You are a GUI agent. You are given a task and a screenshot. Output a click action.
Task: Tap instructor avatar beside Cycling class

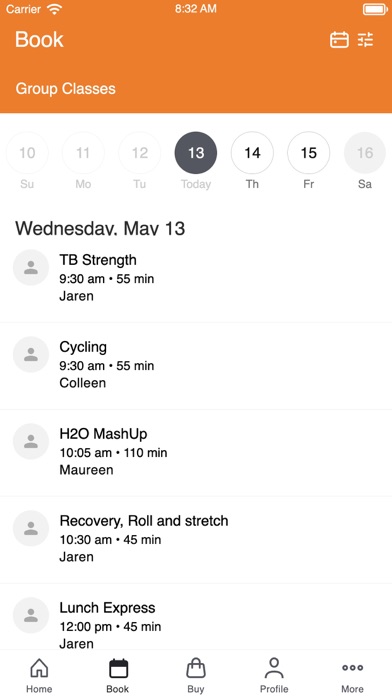(x=31, y=354)
